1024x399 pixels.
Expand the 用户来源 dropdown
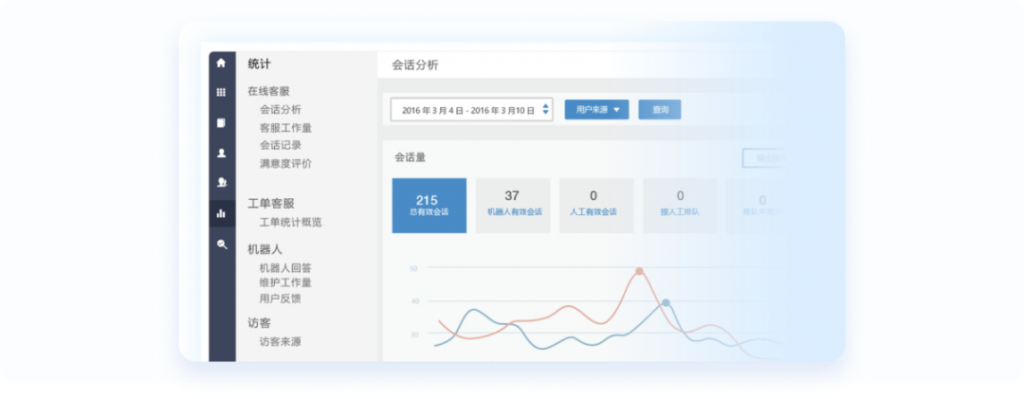pyautogui.click(x=596, y=110)
